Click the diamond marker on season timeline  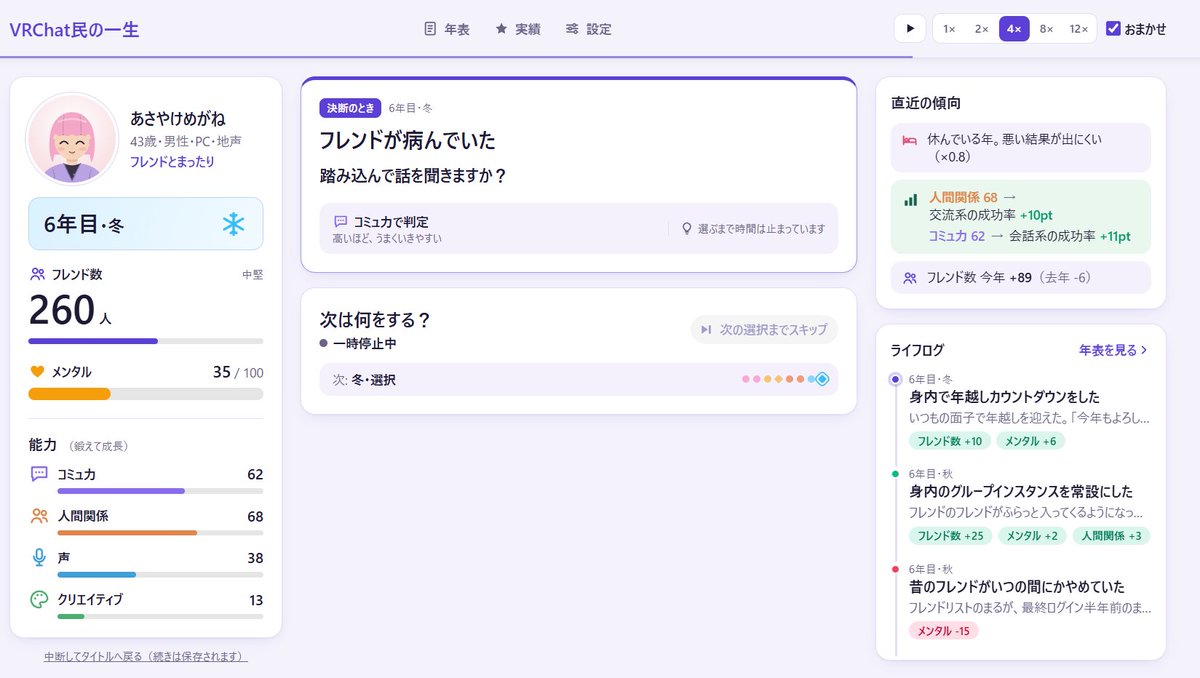(822, 379)
